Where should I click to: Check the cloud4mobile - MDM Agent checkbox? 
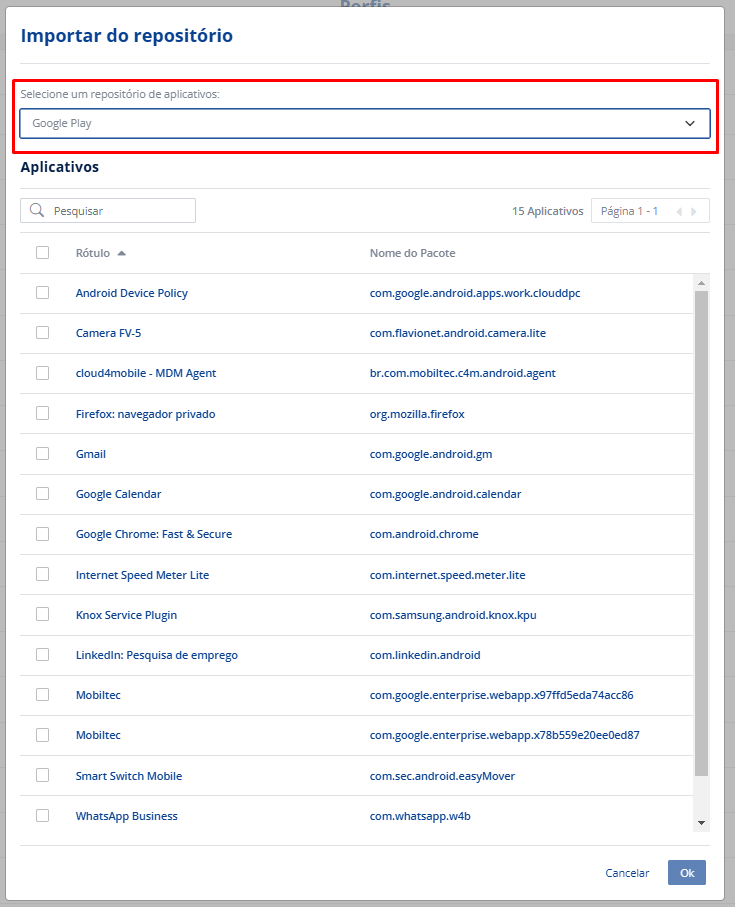[x=42, y=373]
